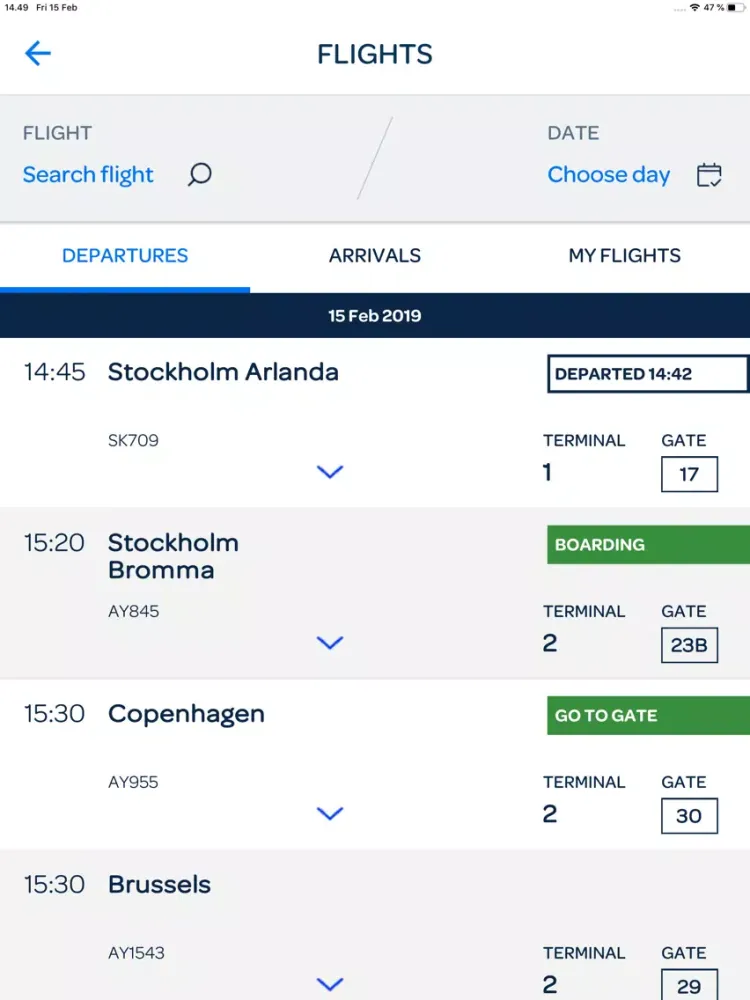Select gate 23B box
This screenshot has width=750, height=1000.
point(689,645)
